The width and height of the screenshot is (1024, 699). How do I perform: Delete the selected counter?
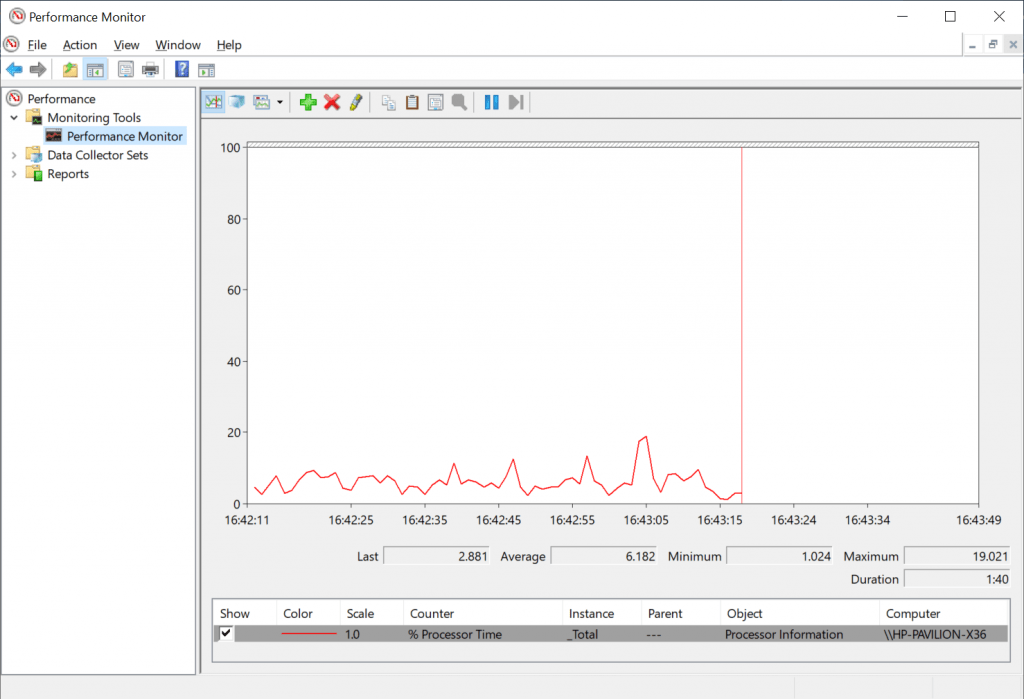(x=332, y=101)
